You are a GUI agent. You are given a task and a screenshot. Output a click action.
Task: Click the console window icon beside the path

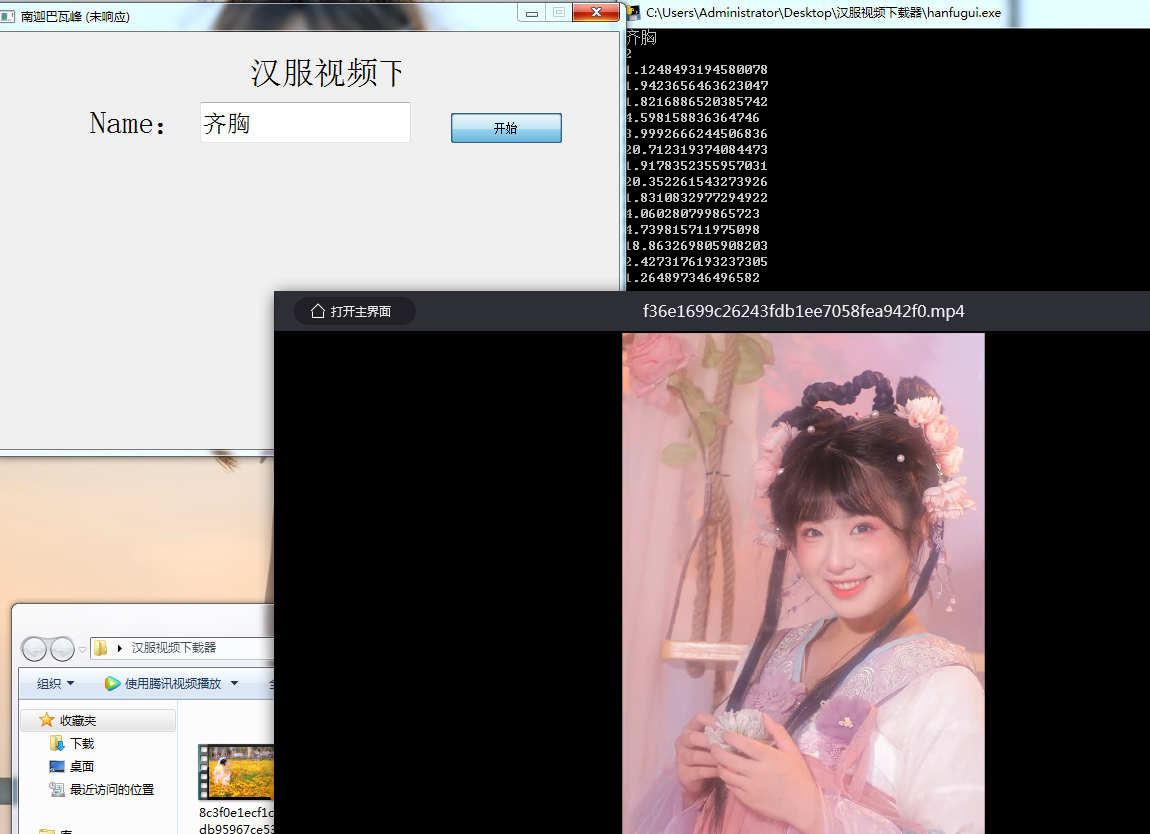(634, 12)
